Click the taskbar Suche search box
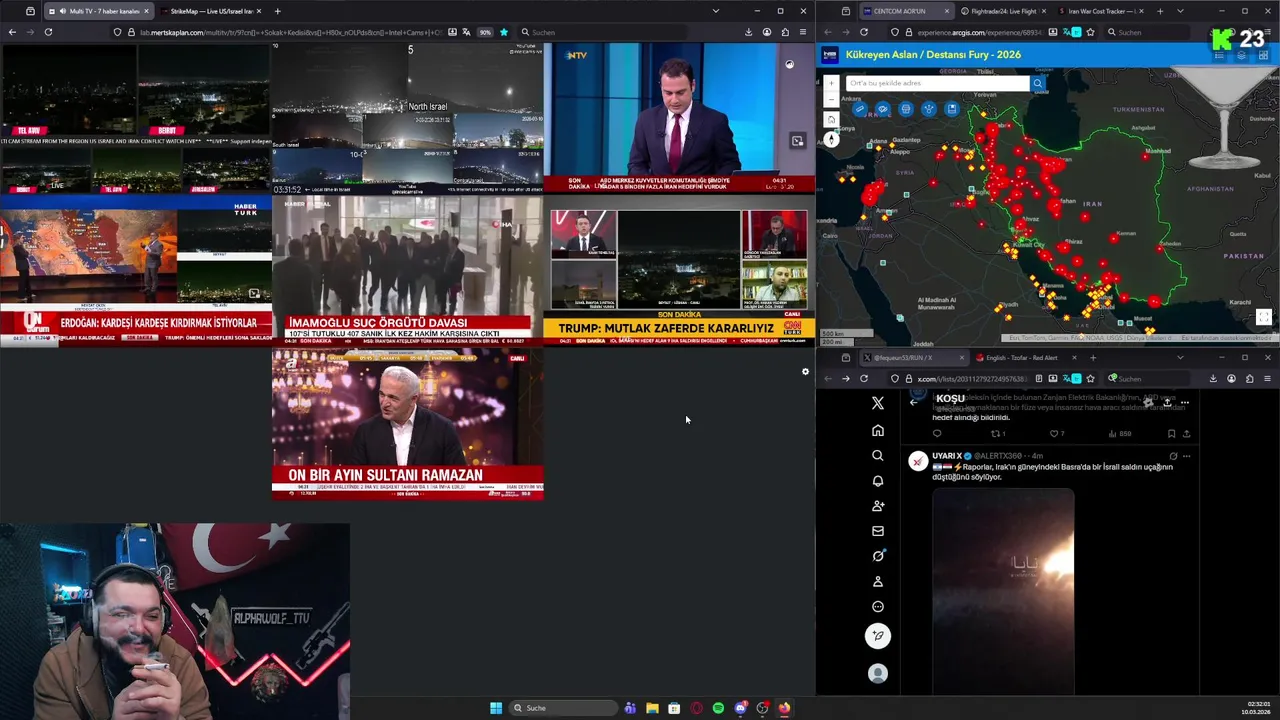Screen dimensions: 1280x720 point(563,708)
